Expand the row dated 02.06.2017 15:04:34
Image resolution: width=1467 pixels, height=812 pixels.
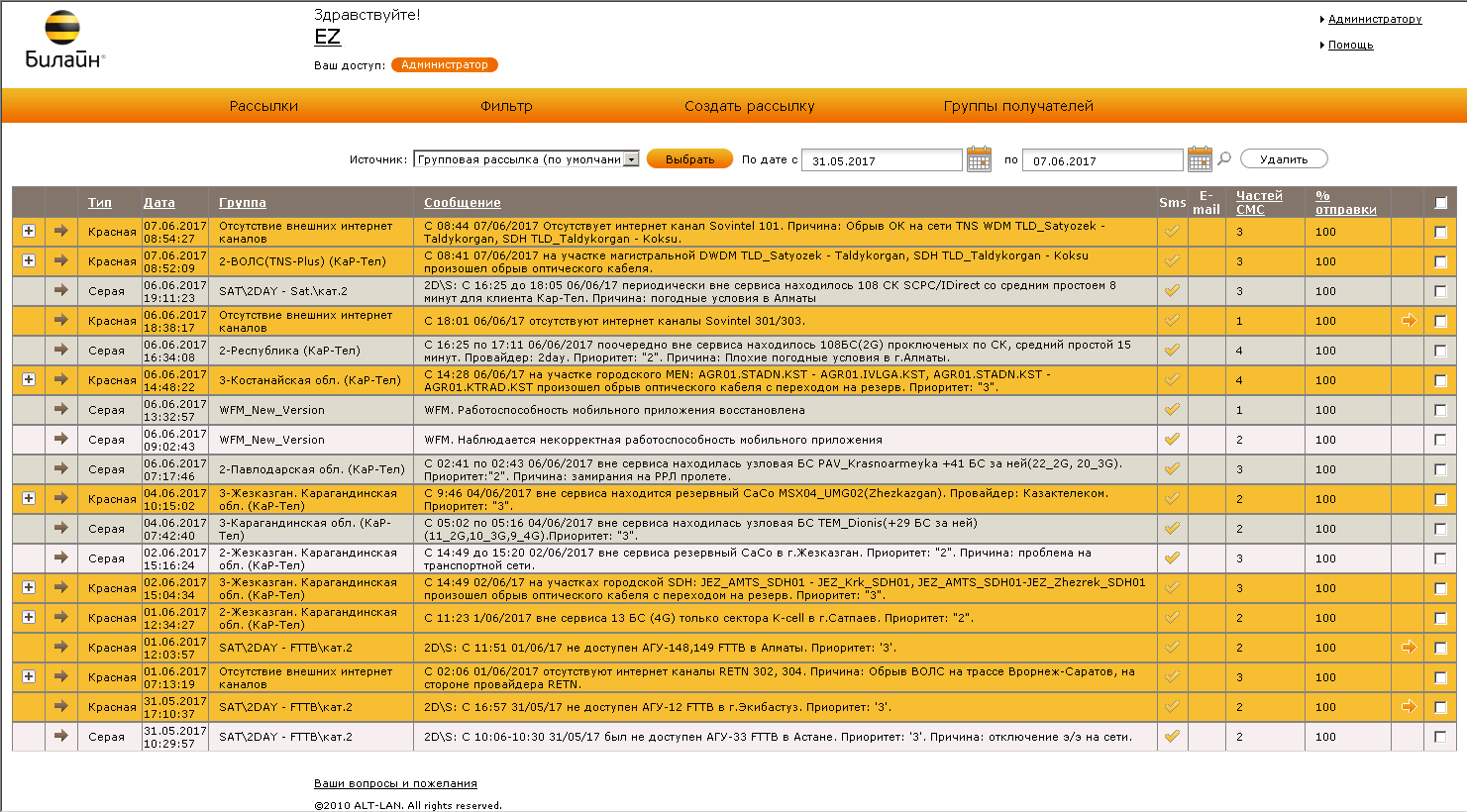[x=29, y=587]
